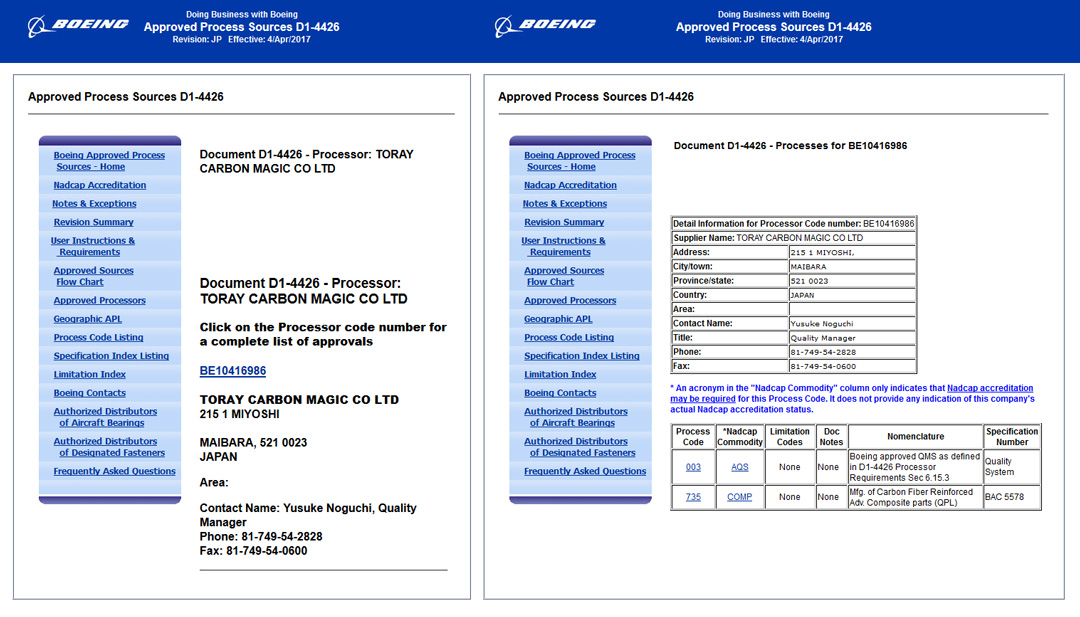Open User Instructions & Requirements, right page
Viewport: 1080px width, 617px height.
pos(563,247)
